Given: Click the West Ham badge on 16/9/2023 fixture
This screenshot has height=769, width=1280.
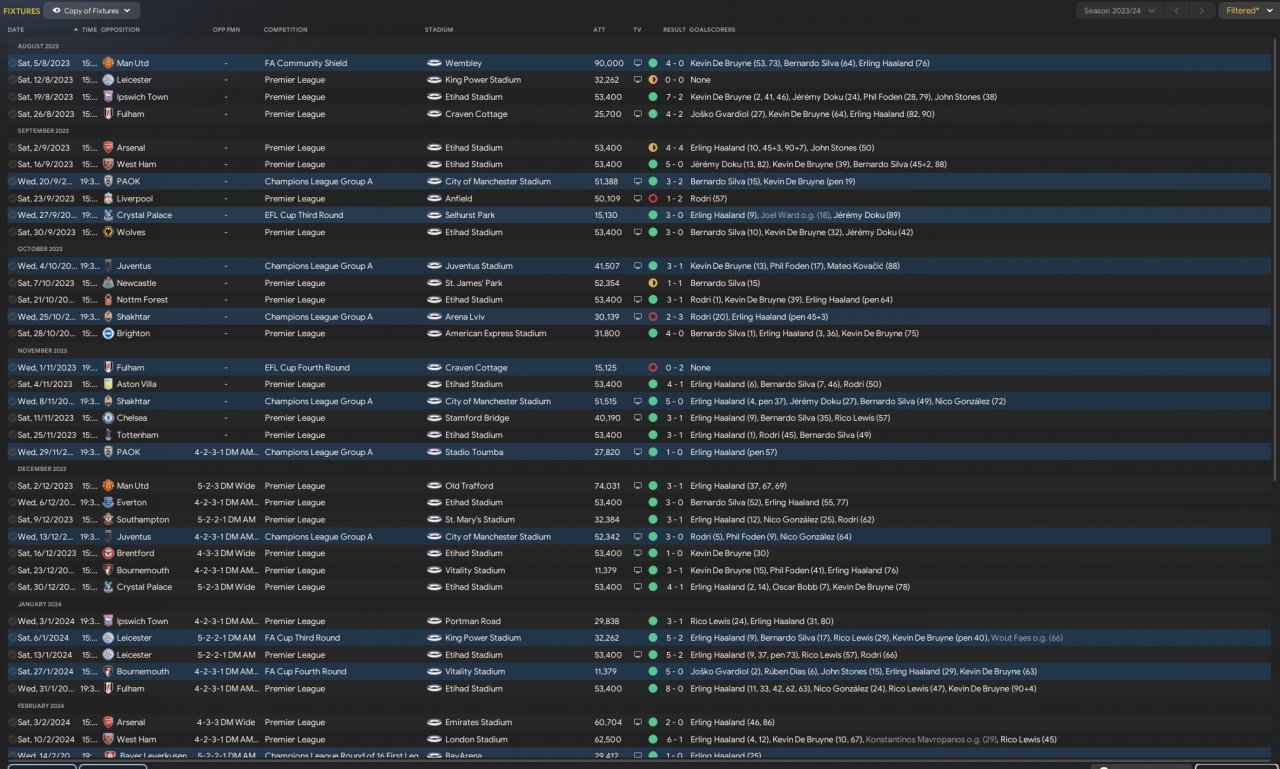Looking at the screenshot, I should coord(108,164).
